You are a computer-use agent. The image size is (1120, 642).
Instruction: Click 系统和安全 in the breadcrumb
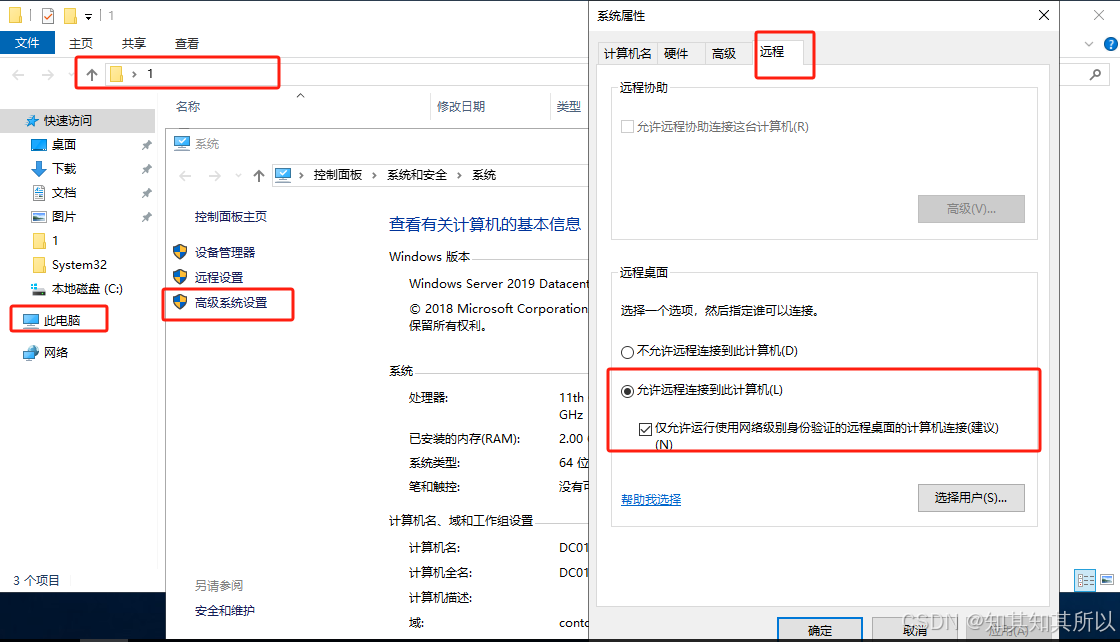(x=417, y=175)
